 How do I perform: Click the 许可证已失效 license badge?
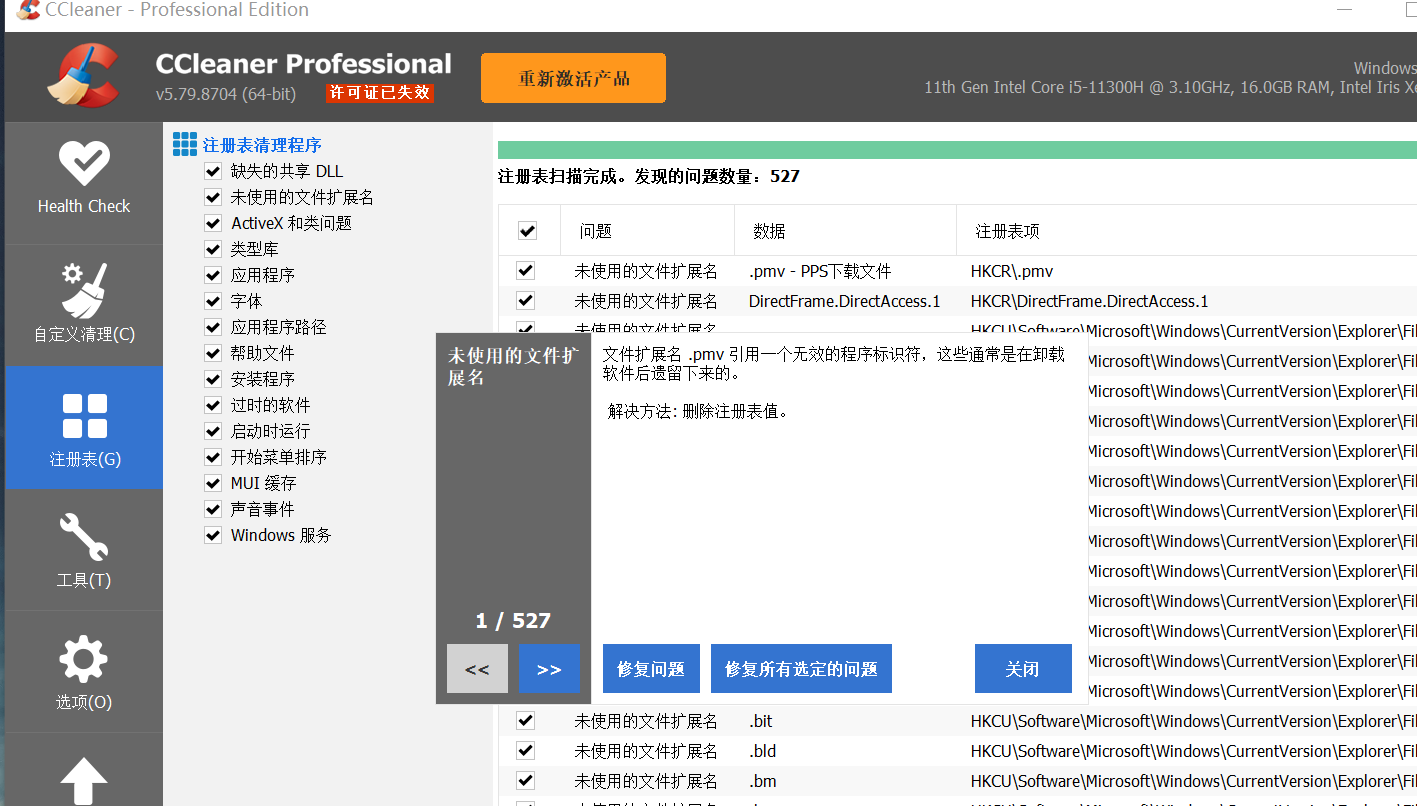[380, 93]
